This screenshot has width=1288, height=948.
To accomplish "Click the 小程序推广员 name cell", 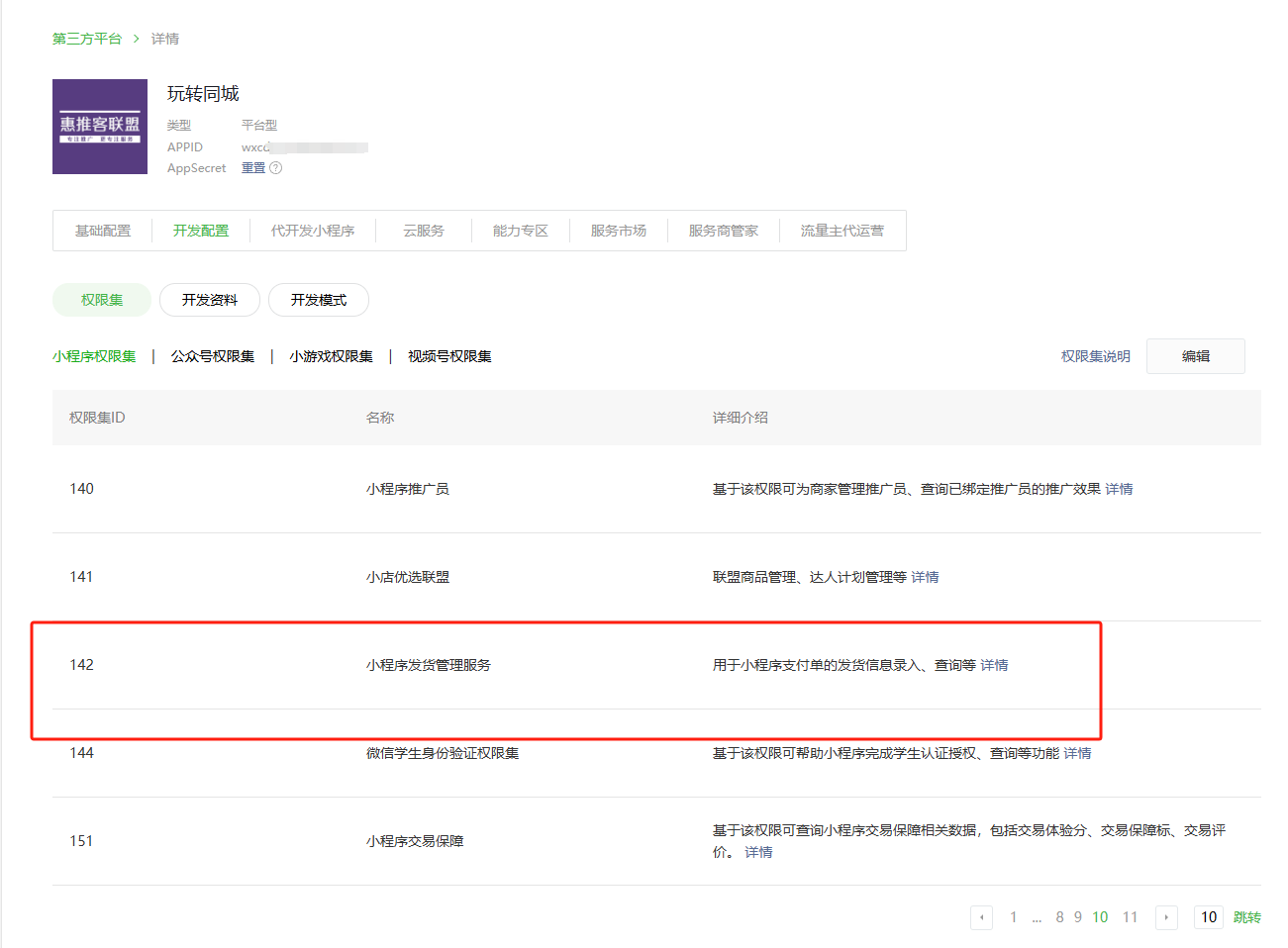I will pyautogui.click(x=408, y=489).
